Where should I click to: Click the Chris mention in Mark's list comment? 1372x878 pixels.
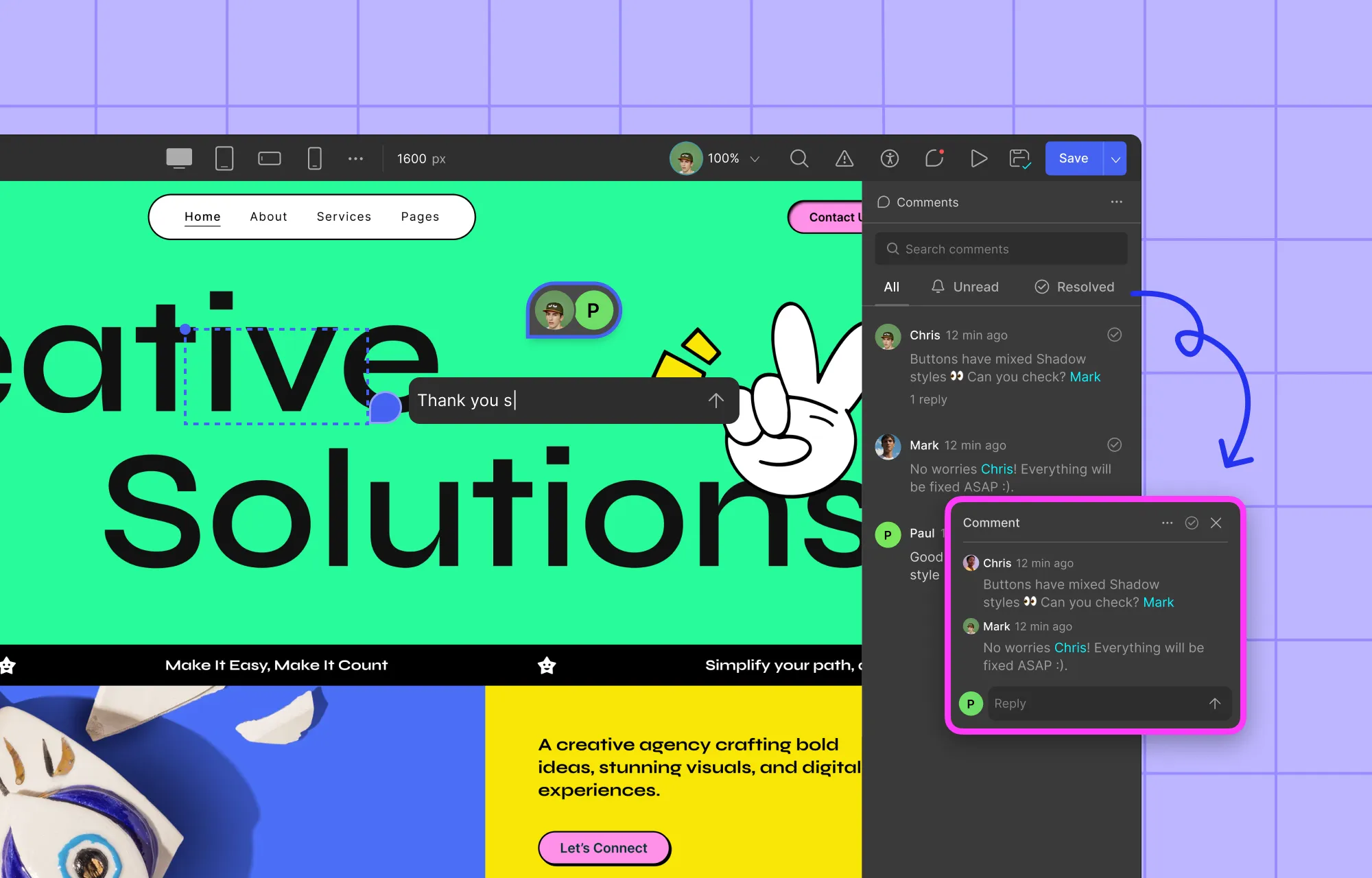997,469
